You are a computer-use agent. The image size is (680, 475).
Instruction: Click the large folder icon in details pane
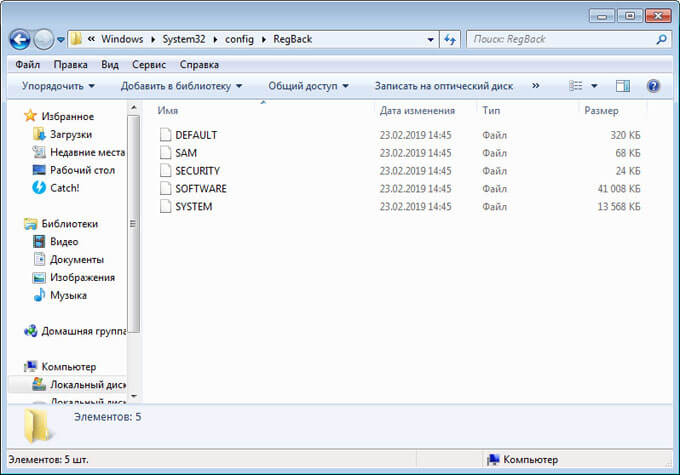[37, 426]
